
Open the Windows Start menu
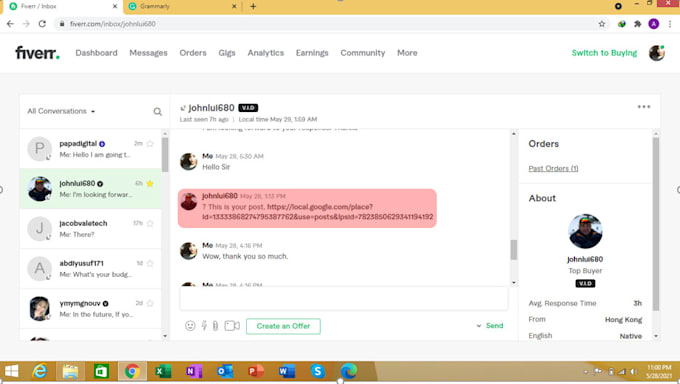(x=11, y=371)
